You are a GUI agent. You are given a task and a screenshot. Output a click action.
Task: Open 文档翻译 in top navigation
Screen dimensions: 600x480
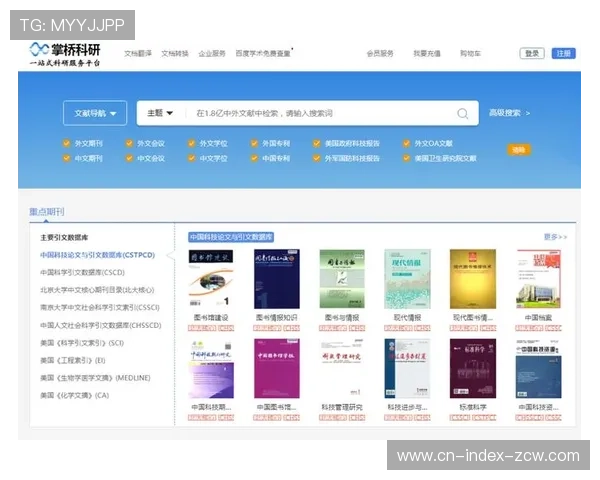click(138, 54)
